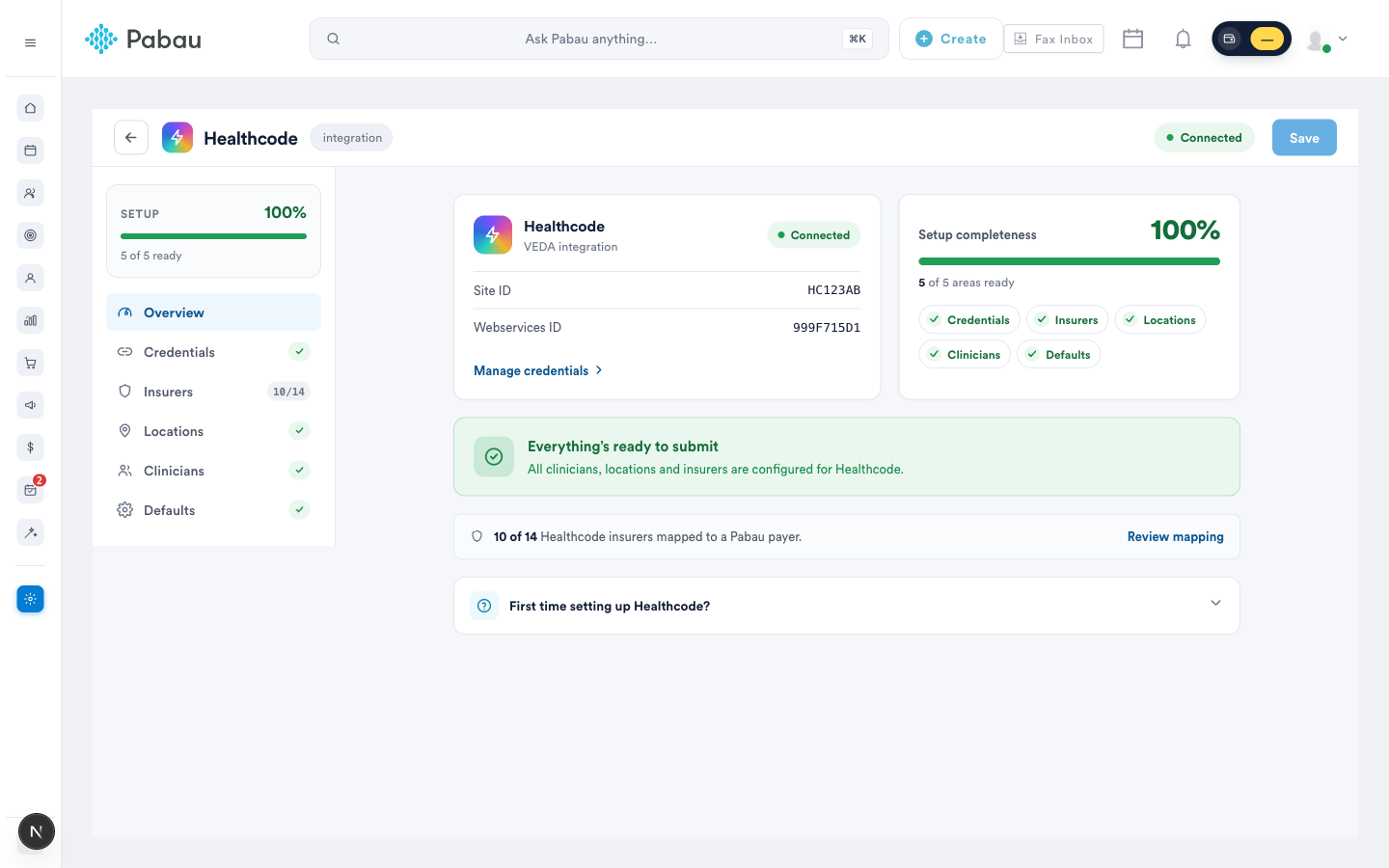
Task: Click the Connected badge in Healthcode card
Action: click(x=814, y=234)
